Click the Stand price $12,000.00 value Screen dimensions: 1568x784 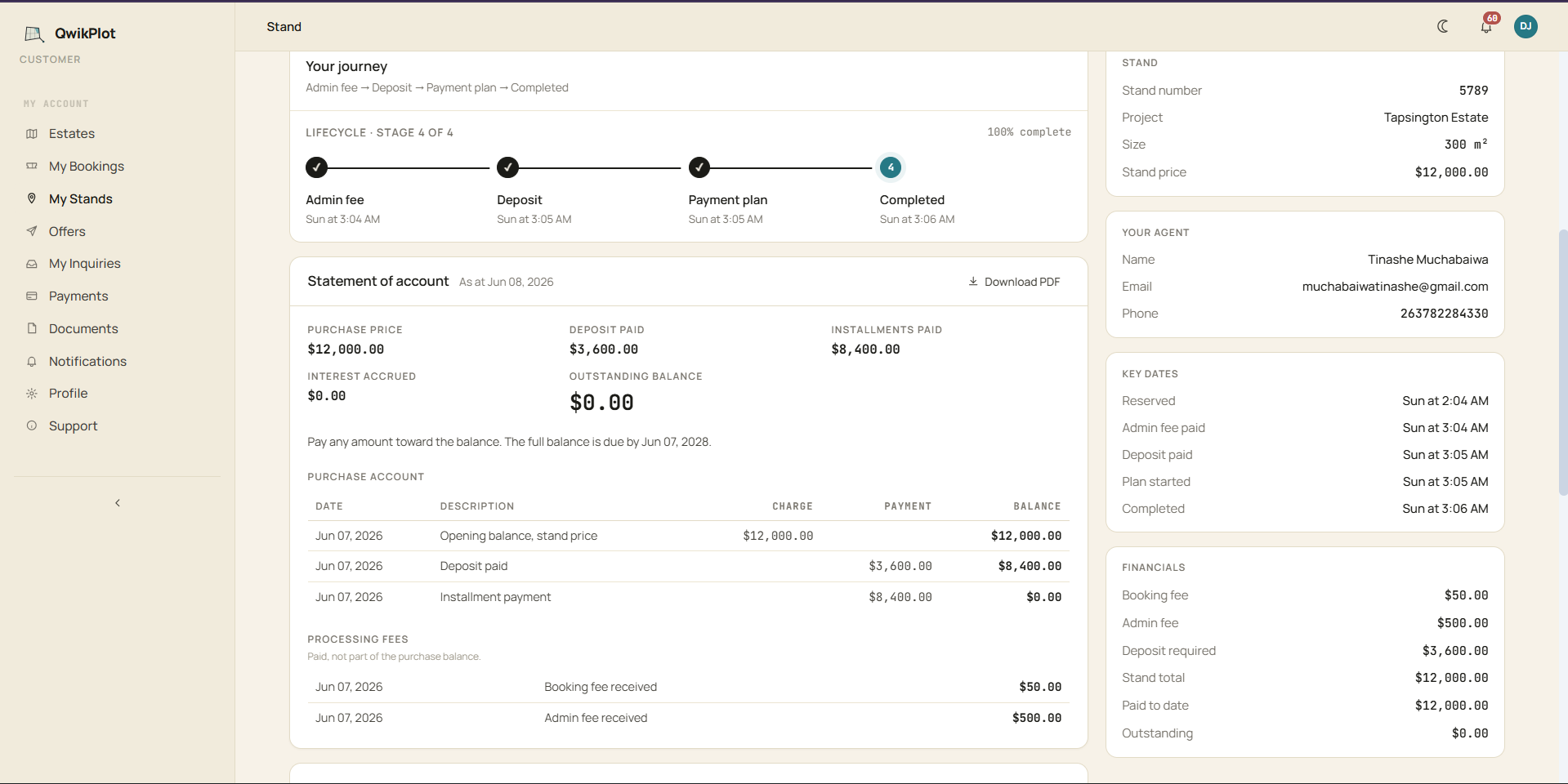point(1451,172)
